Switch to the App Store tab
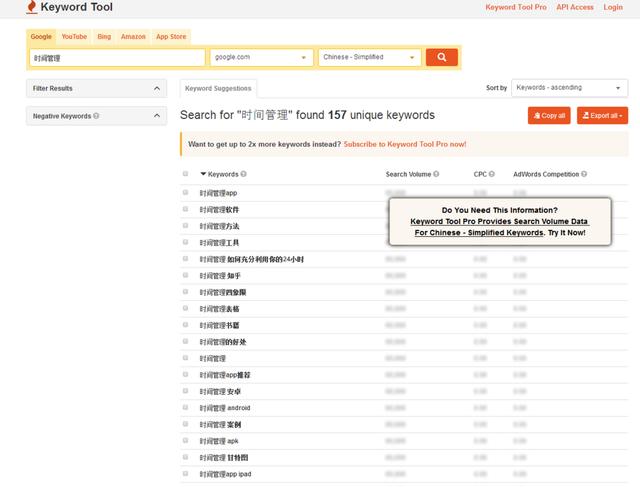Viewport: 640px width, 487px height. pyautogui.click(x=171, y=37)
